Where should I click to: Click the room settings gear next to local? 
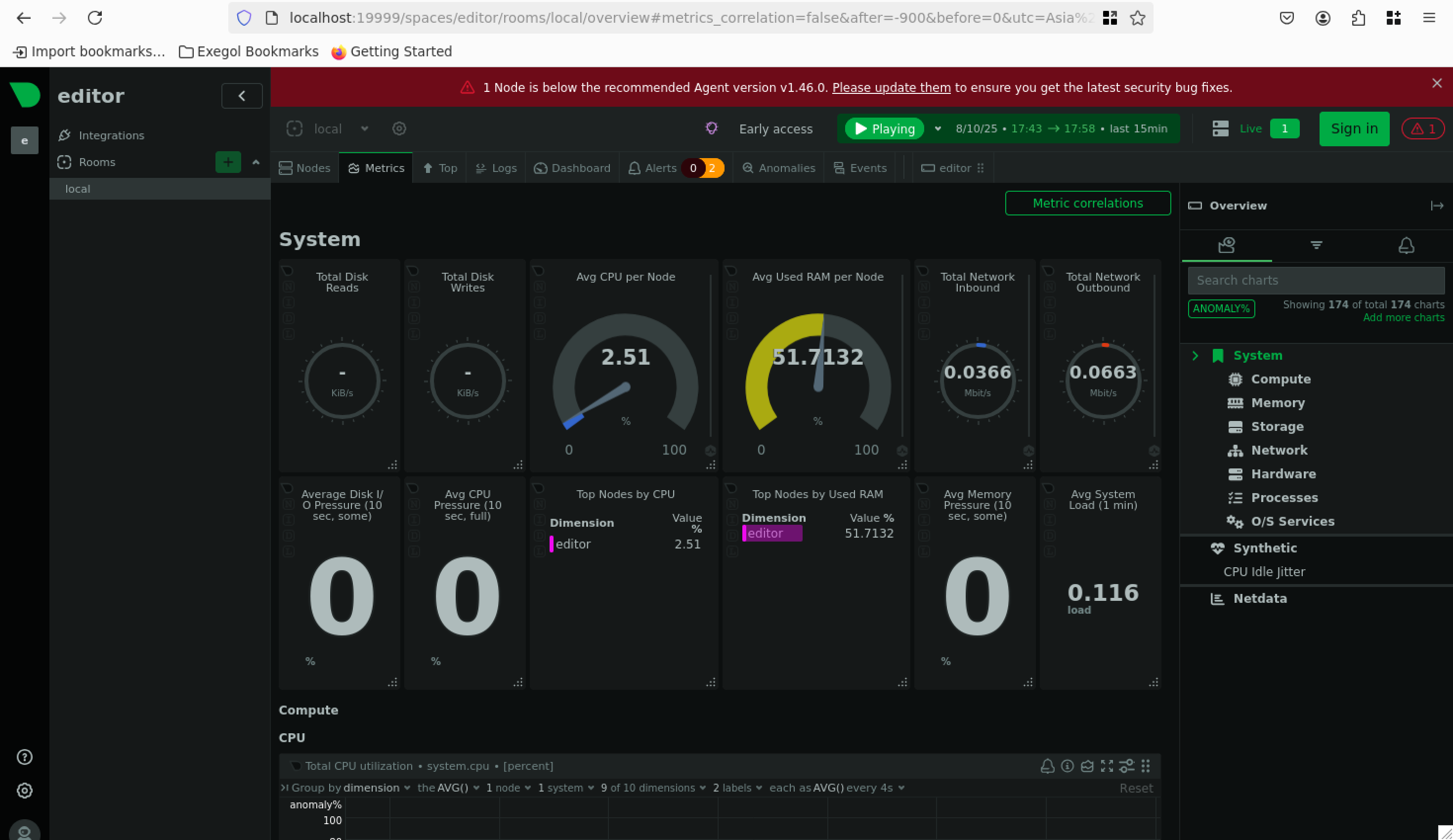click(x=399, y=128)
